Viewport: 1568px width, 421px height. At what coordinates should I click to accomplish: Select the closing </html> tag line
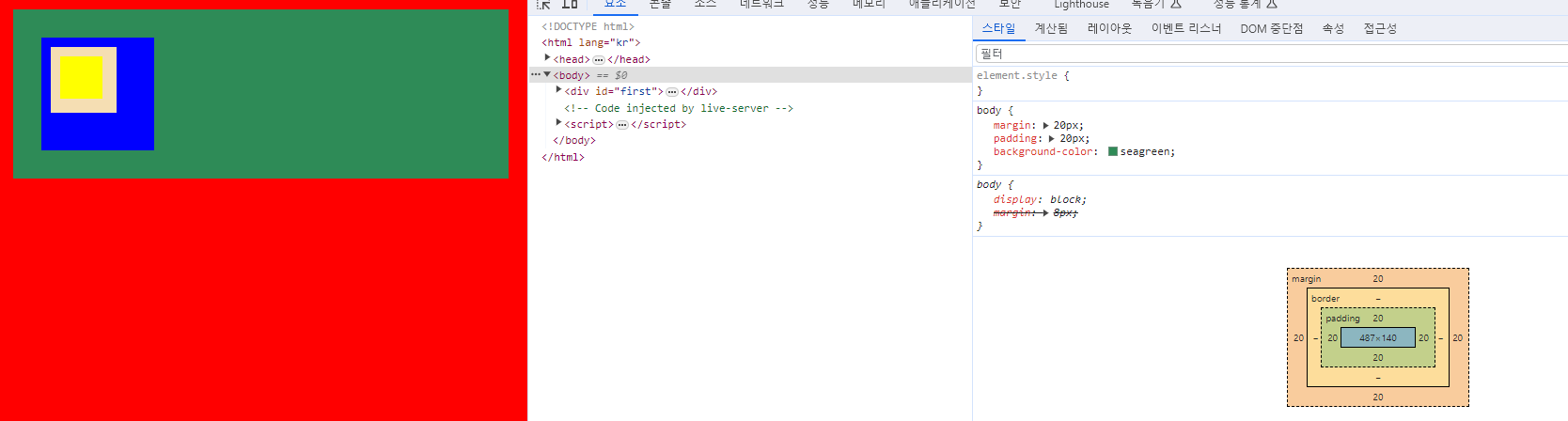tap(563, 157)
